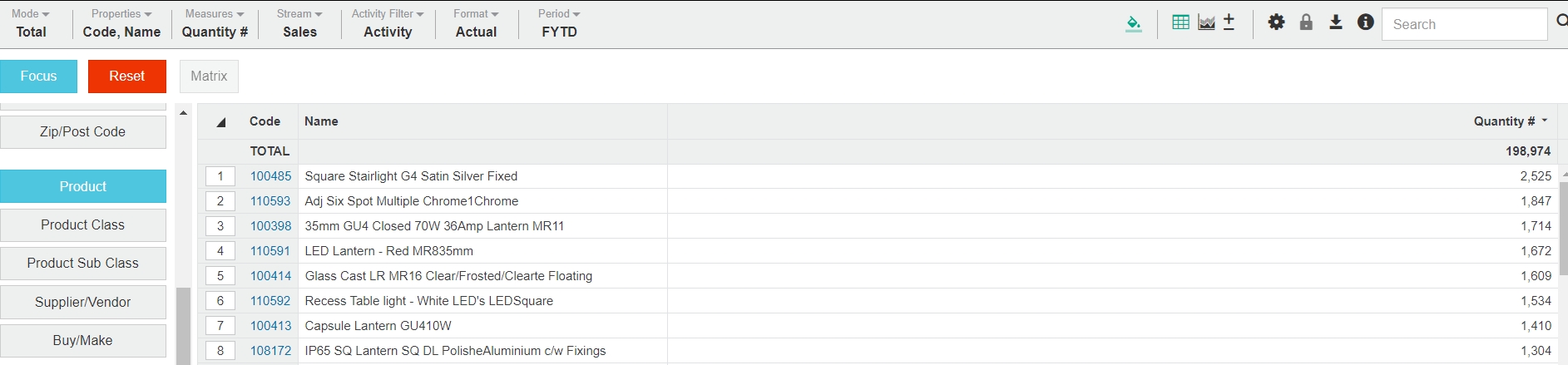Select row number box 7
The width and height of the screenshot is (1568, 365).
(x=220, y=326)
